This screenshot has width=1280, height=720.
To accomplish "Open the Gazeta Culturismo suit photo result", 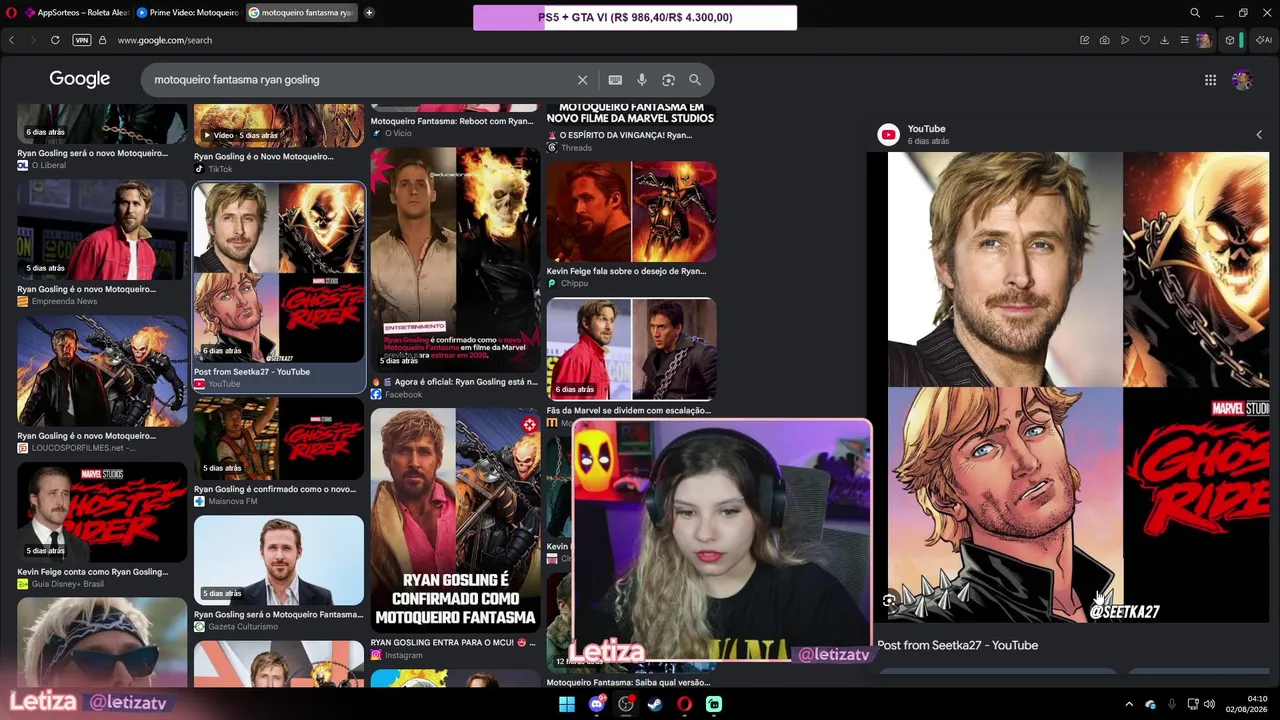I will tap(279, 560).
